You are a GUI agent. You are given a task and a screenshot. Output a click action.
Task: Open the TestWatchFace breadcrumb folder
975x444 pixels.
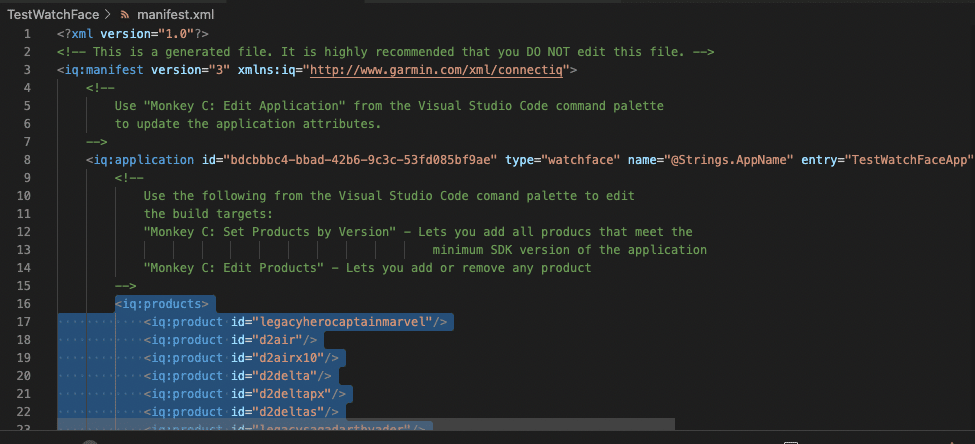coord(52,16)
